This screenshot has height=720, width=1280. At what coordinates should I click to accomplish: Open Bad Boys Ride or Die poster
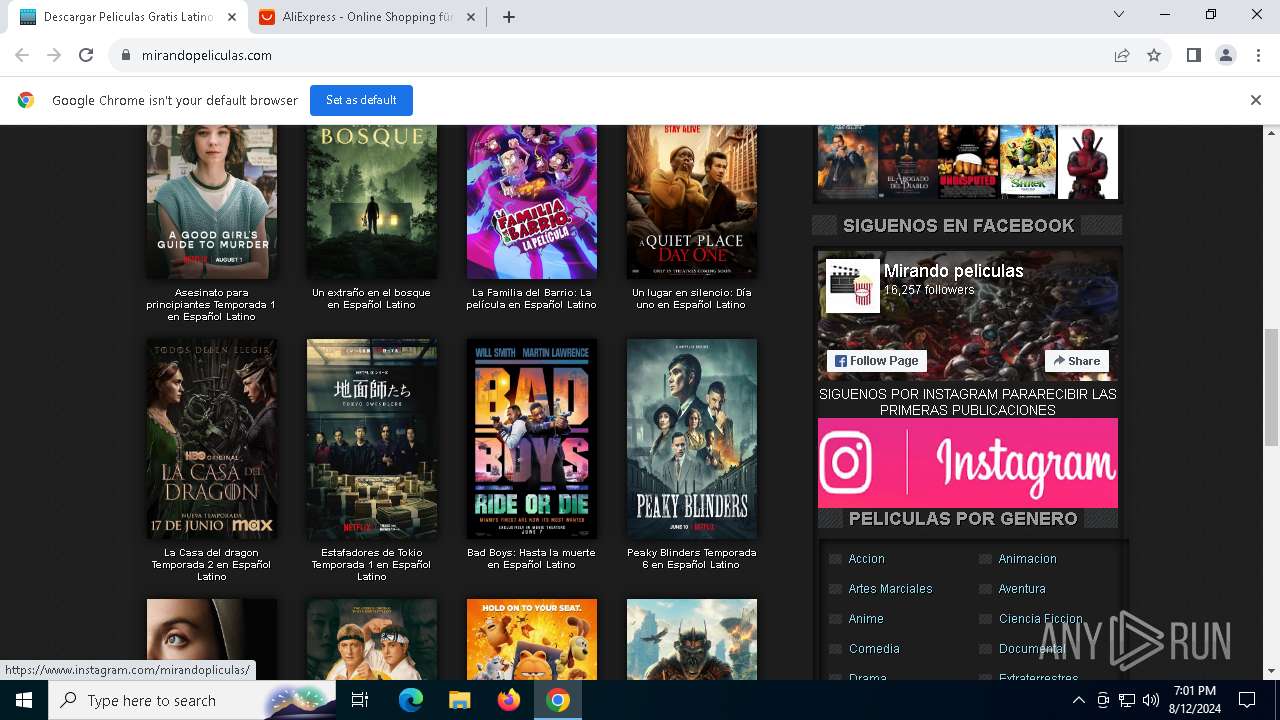coord(532,439)
